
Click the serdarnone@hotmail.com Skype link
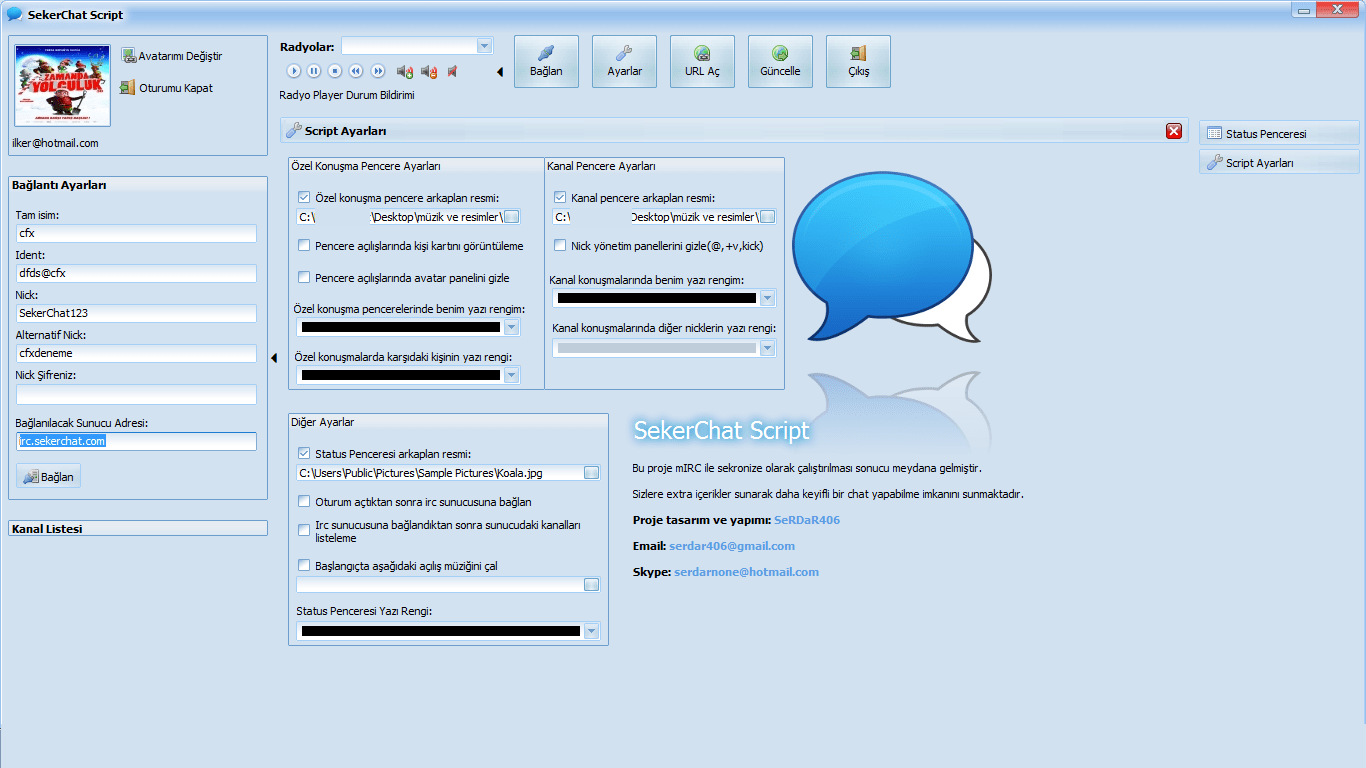tap(746, 572)
